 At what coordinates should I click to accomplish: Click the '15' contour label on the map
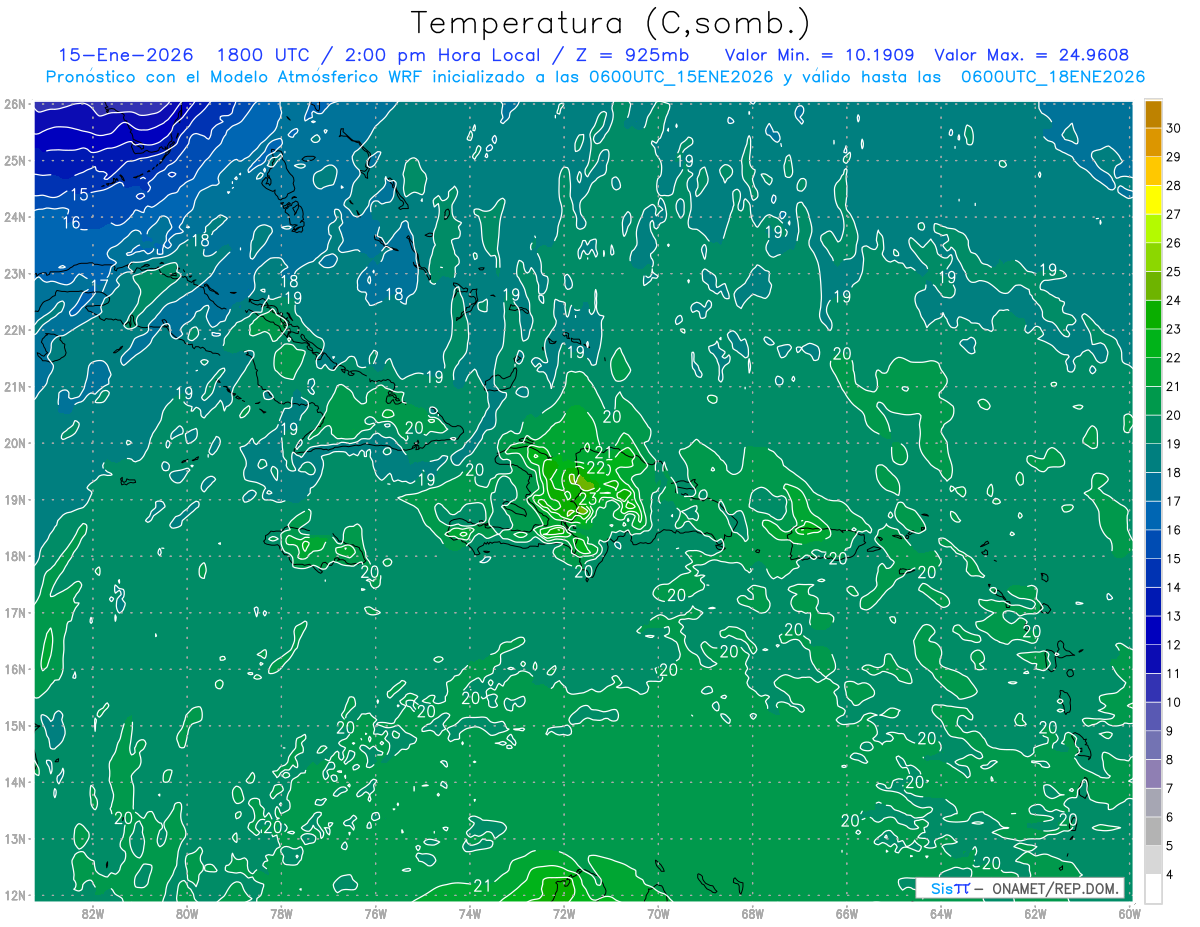tap(78, 194)
